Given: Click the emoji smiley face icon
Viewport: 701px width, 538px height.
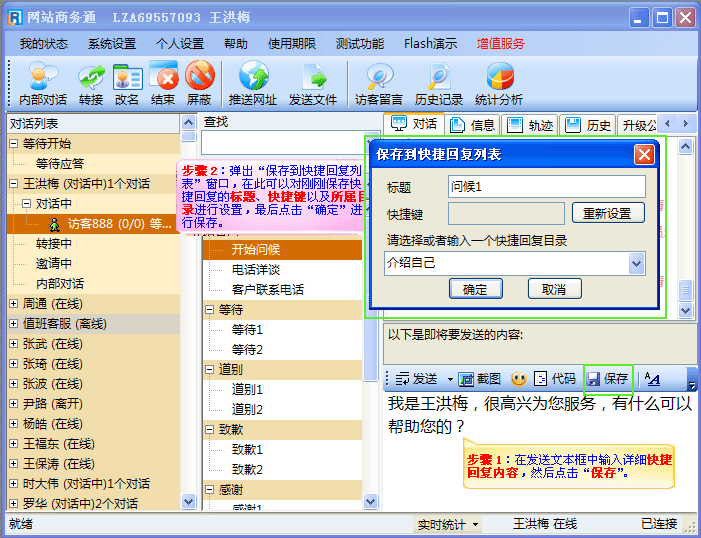Looking at the screenshot, I should 519,379.
